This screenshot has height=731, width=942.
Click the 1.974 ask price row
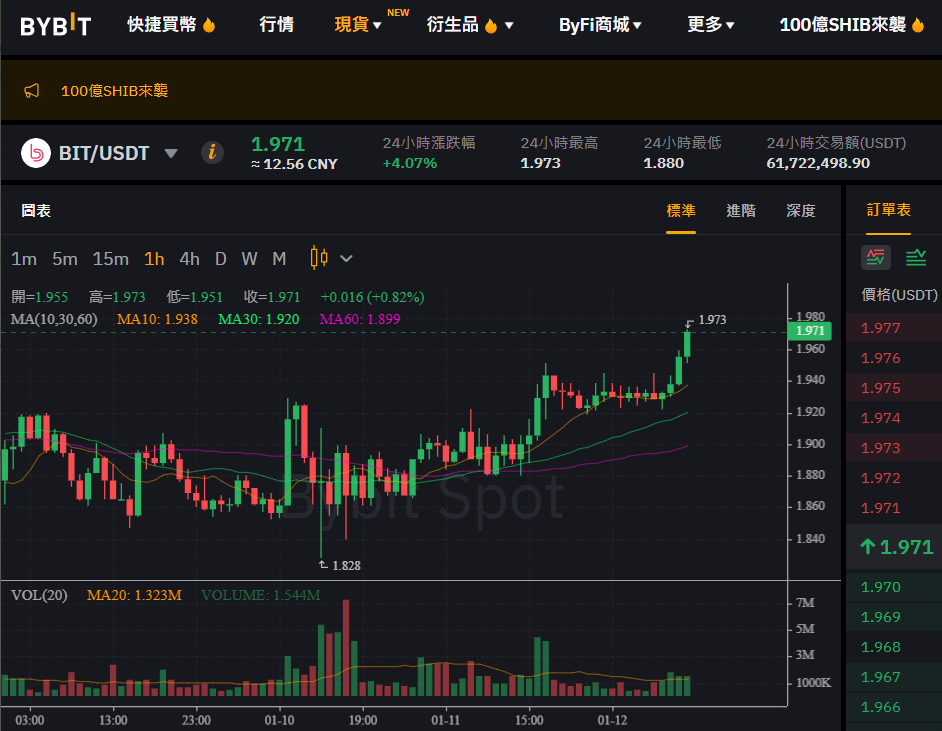[x=894, y=418]
